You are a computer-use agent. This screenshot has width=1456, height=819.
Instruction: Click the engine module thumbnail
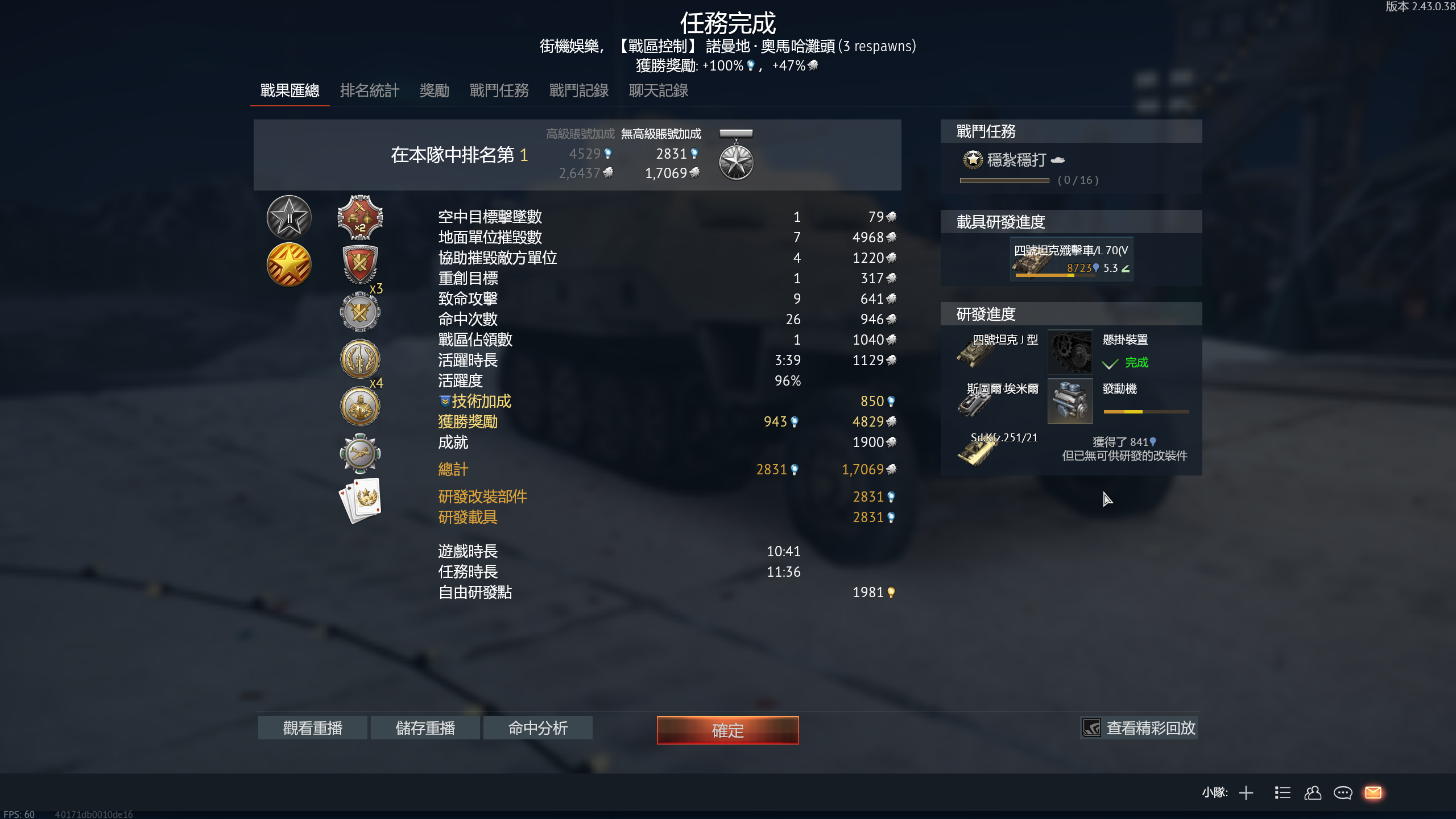[x=1070, y=401]
